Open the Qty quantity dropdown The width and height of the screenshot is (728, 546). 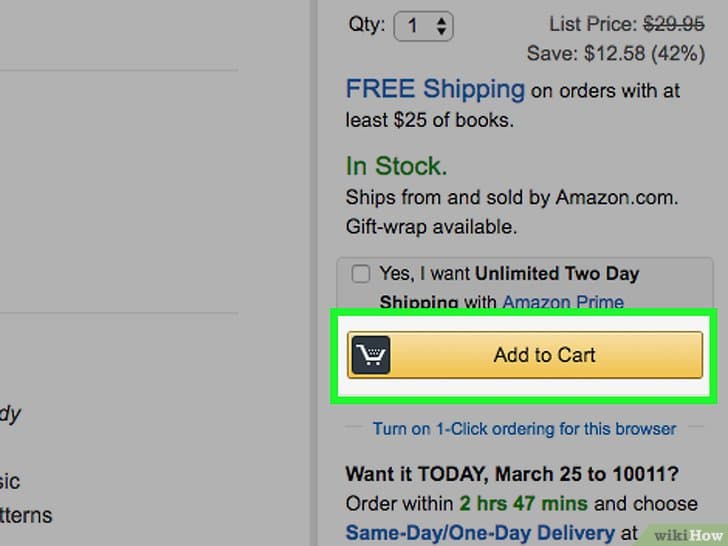click(x=423, y=26)
